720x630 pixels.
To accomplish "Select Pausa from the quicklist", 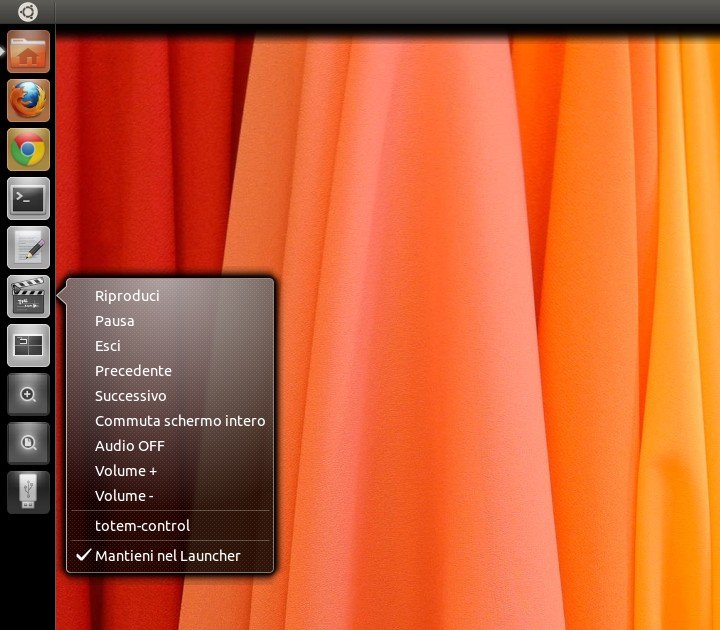I will (x=170, y=321).
